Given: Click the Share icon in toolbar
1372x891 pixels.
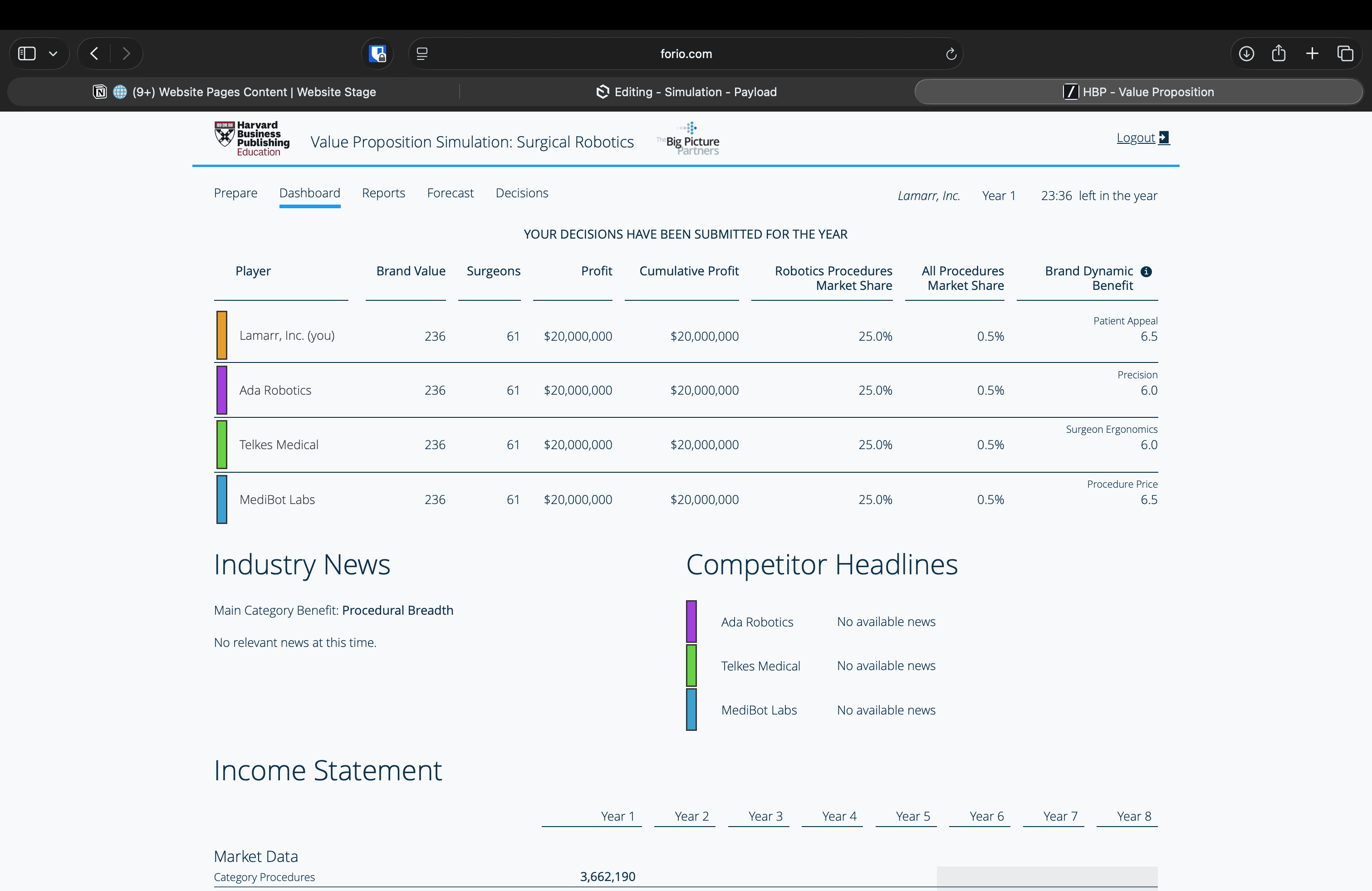Looking at the screenshot, I should (1279, 54).
